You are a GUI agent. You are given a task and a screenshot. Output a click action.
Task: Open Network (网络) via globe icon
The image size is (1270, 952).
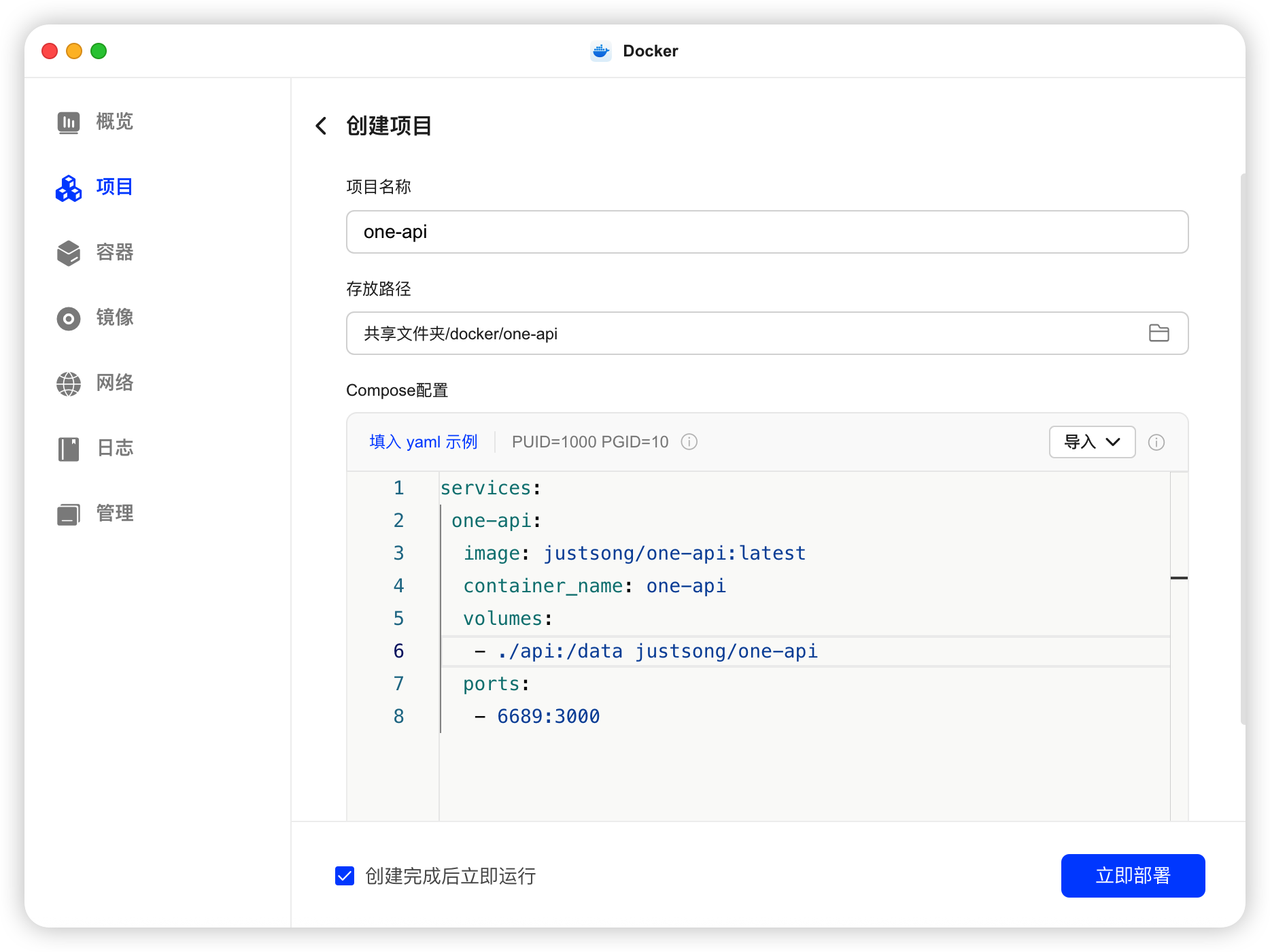point(69,384)
